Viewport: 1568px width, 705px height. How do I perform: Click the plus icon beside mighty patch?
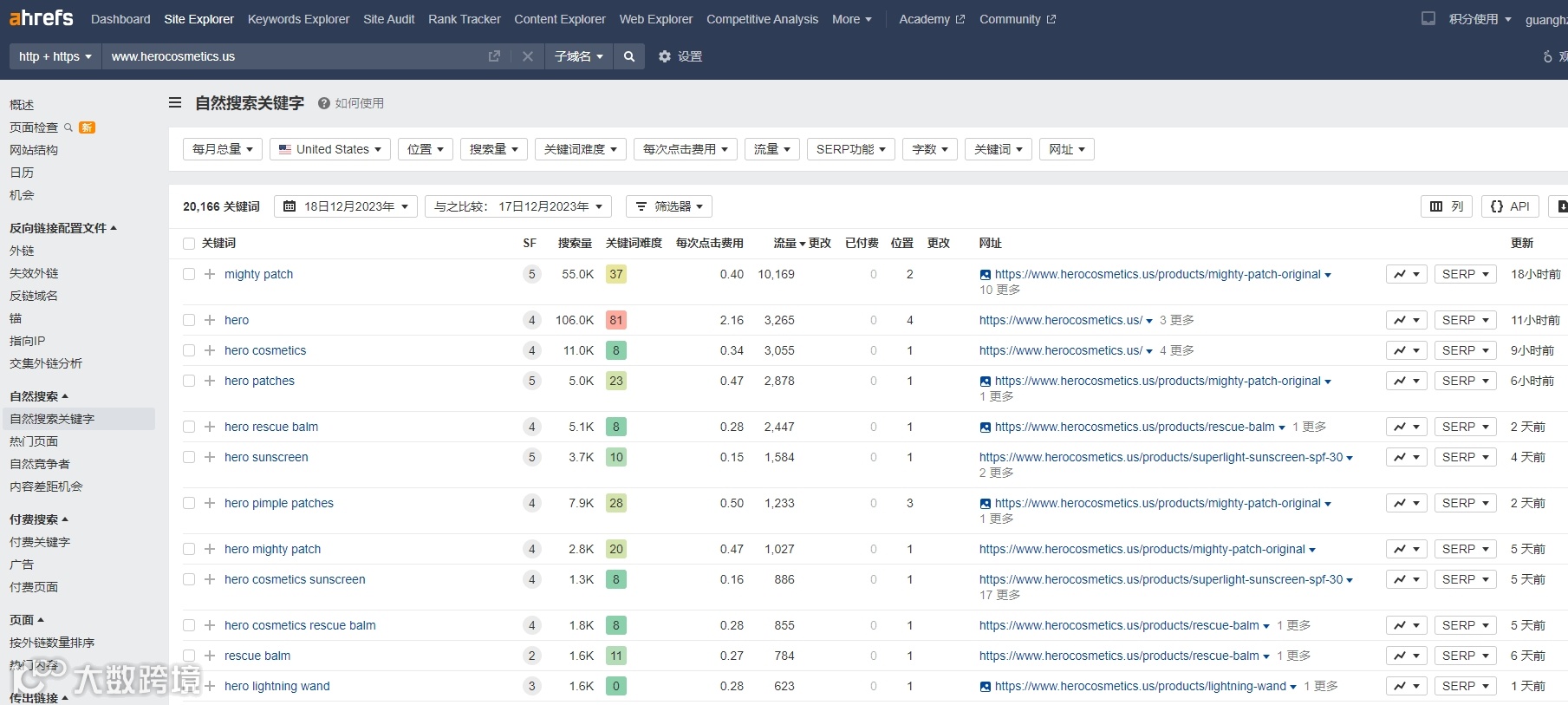point(210,274)
